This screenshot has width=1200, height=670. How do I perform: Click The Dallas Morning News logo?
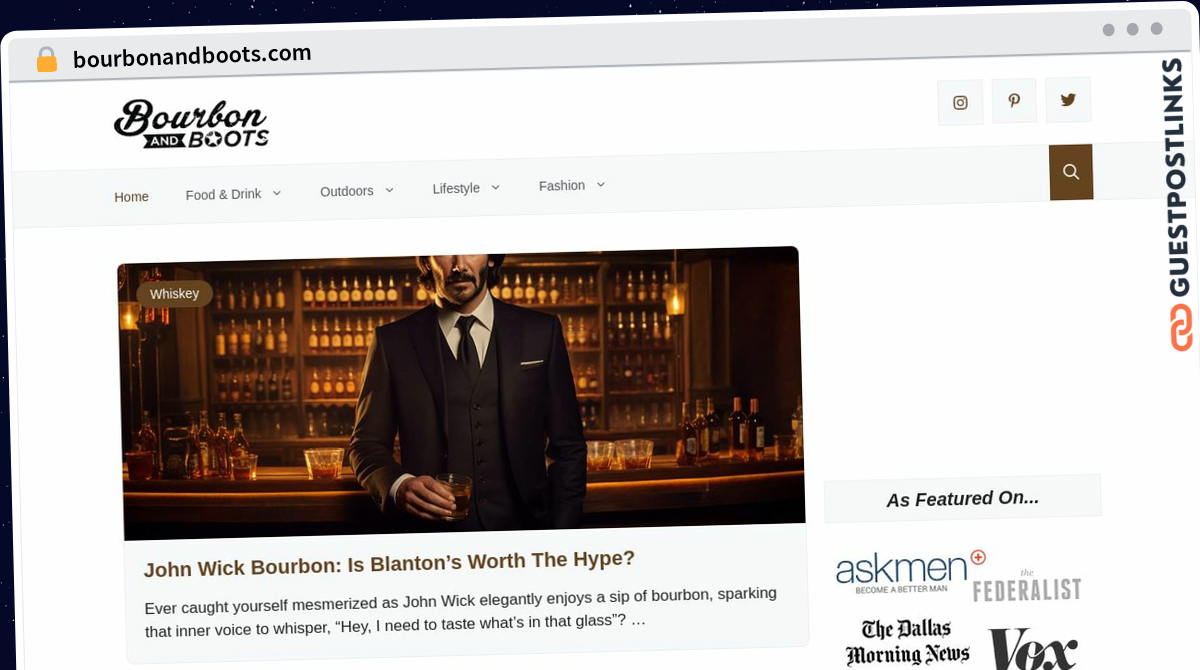point(908,642)
